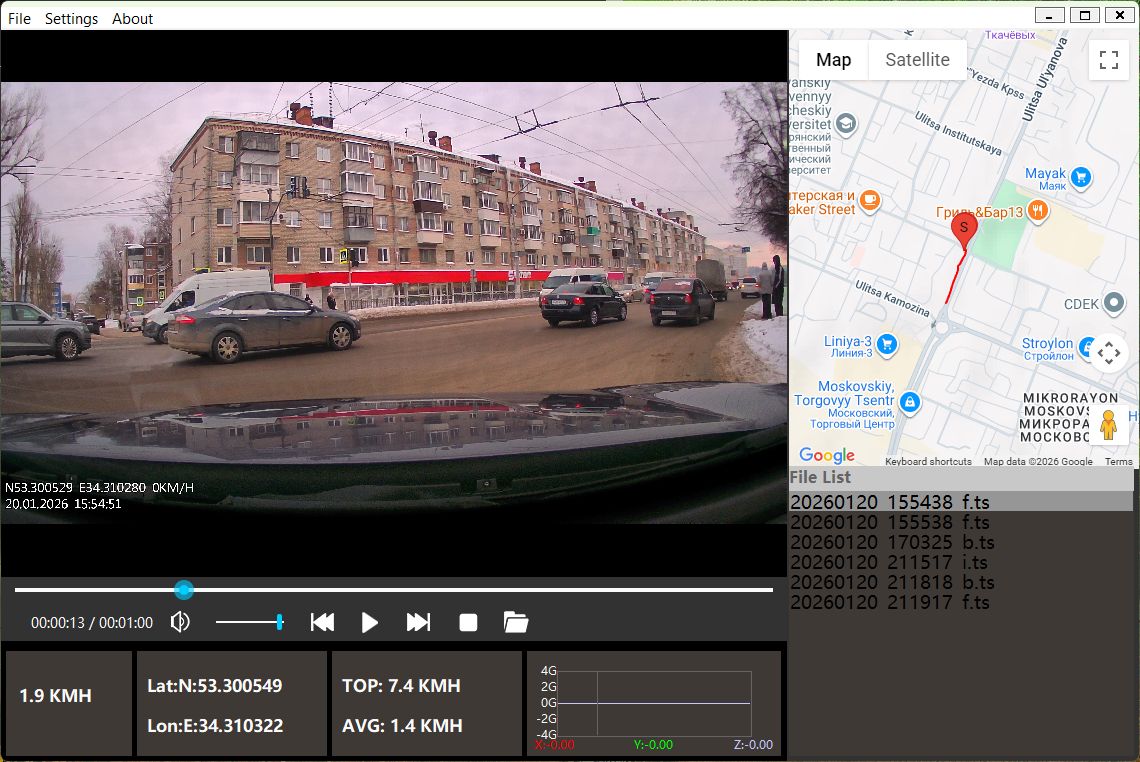Open Google logo link on map

pyautogui.click(x=827, y=455)
